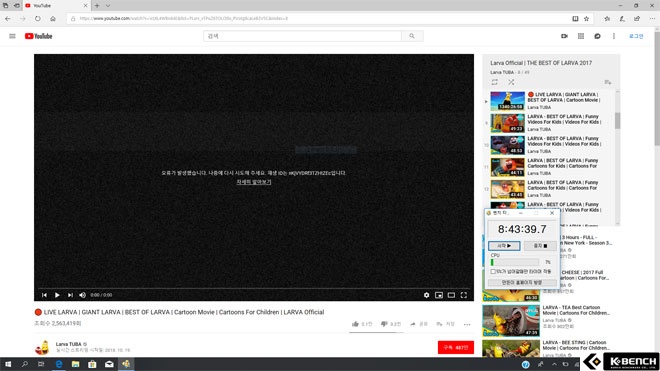Subscribe to Larva TUBA channel

pos(456,347)
